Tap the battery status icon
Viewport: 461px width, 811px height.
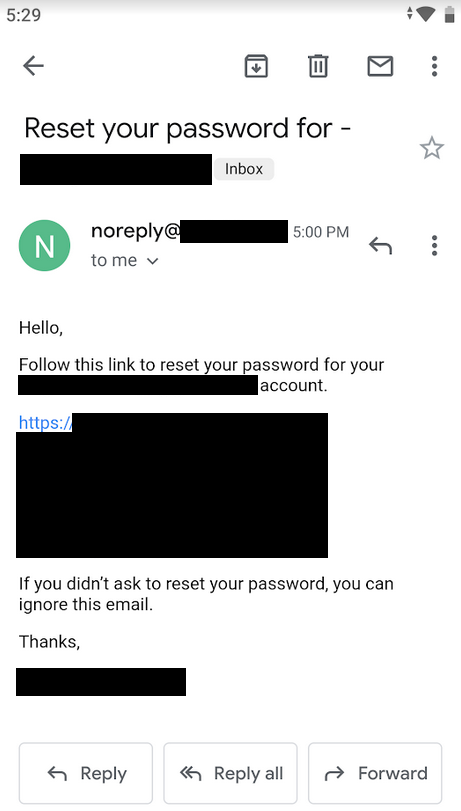pyautogui.click(x=449, y=14)
